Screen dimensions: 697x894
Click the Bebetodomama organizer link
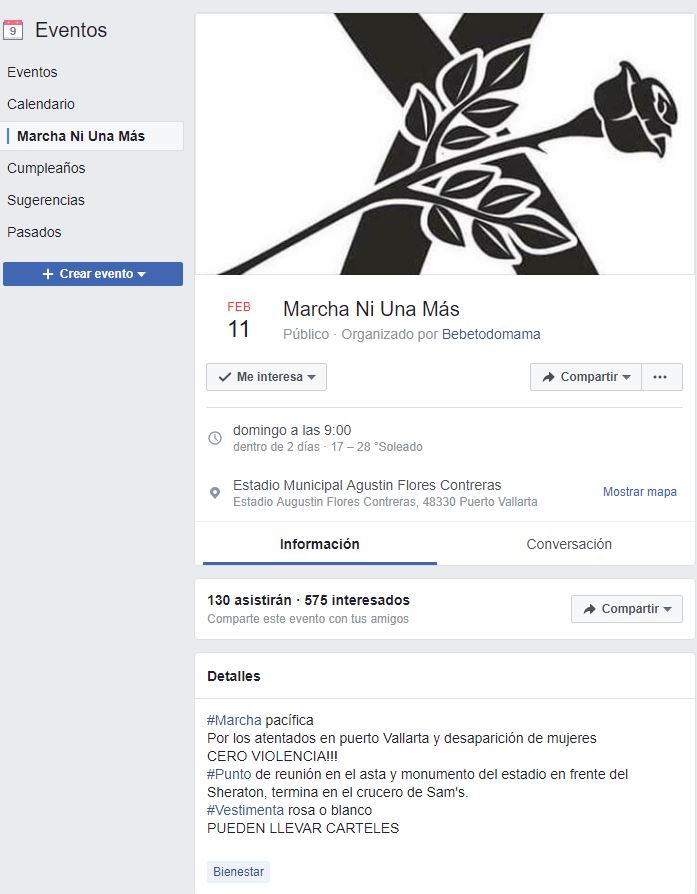click(491, 334)
